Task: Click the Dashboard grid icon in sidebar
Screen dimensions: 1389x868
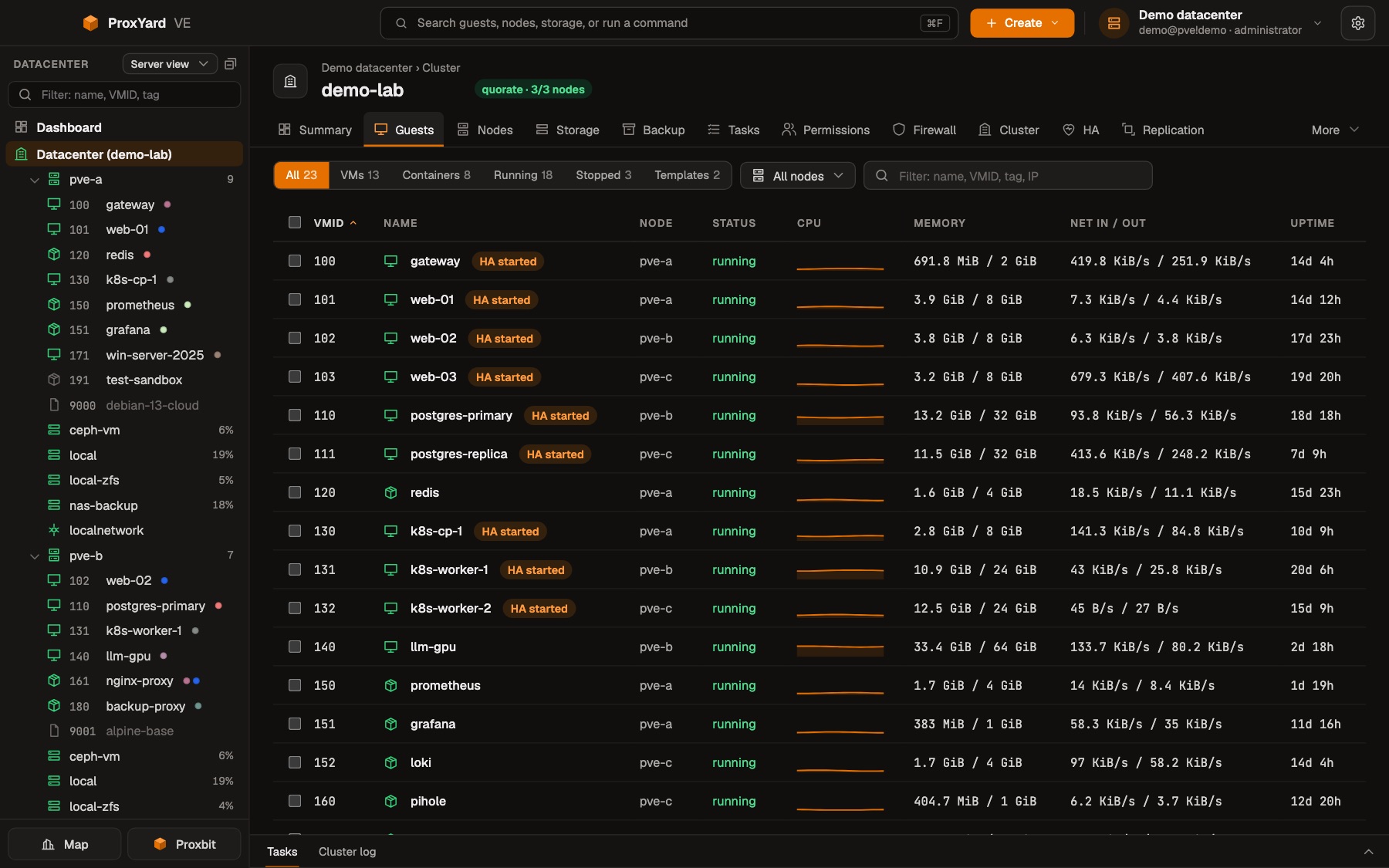Action: click(22, 127)
